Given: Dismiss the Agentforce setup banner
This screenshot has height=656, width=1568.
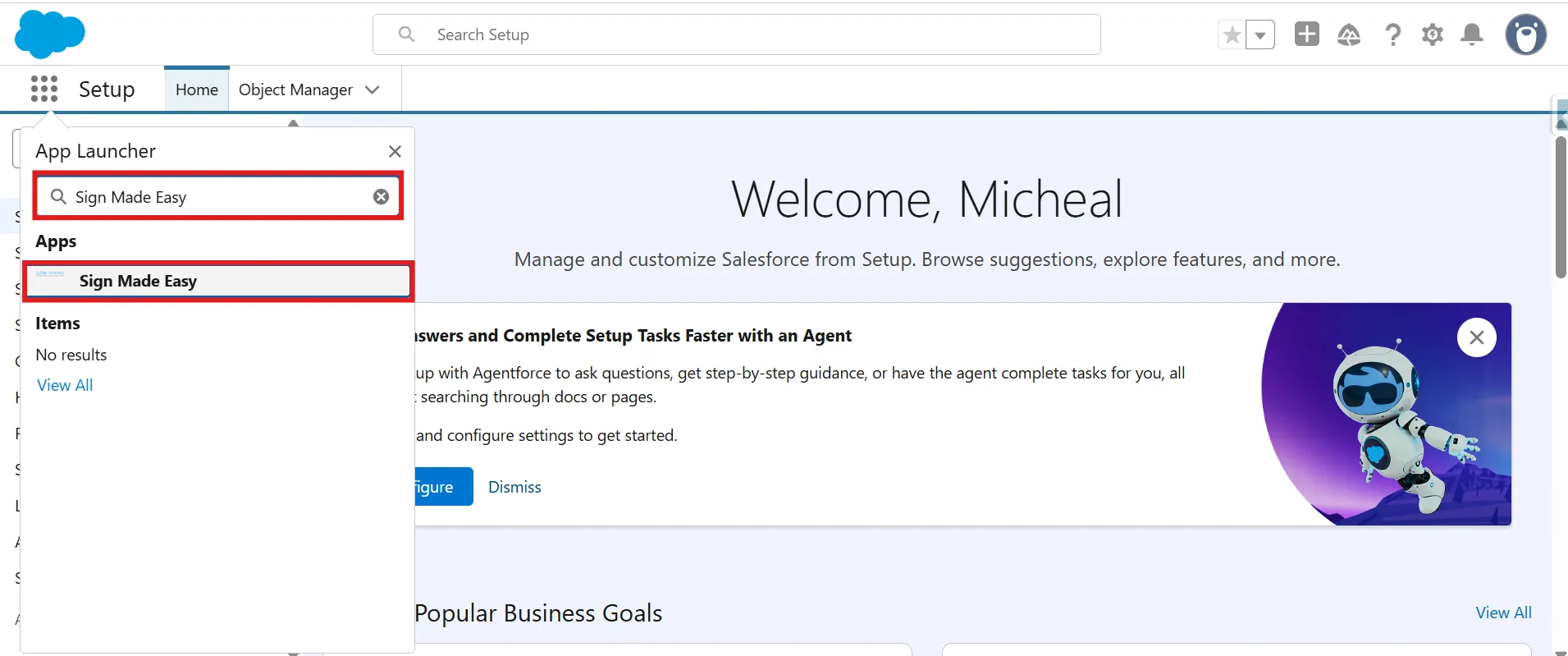Looking at the screenshot, I should (514, 487).
